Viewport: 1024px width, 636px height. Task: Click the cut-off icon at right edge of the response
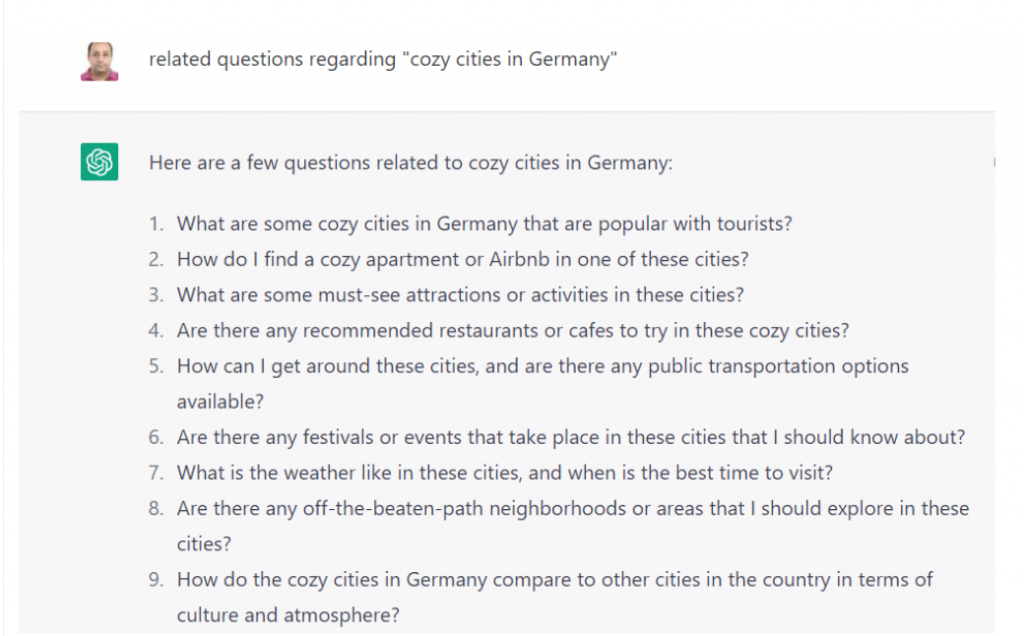pos(994,161)
